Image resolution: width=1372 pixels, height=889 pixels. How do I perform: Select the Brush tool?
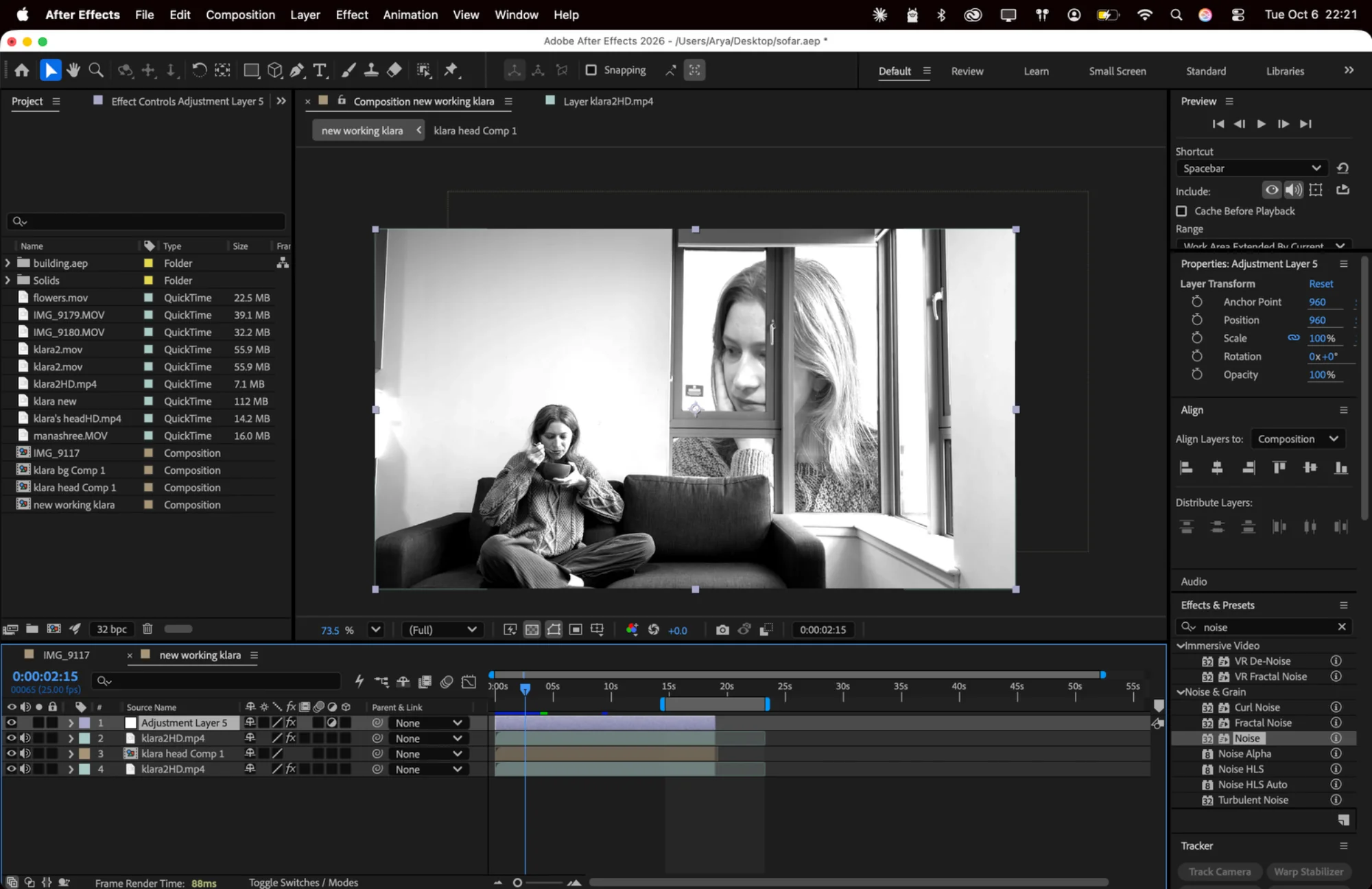[348, 70]
